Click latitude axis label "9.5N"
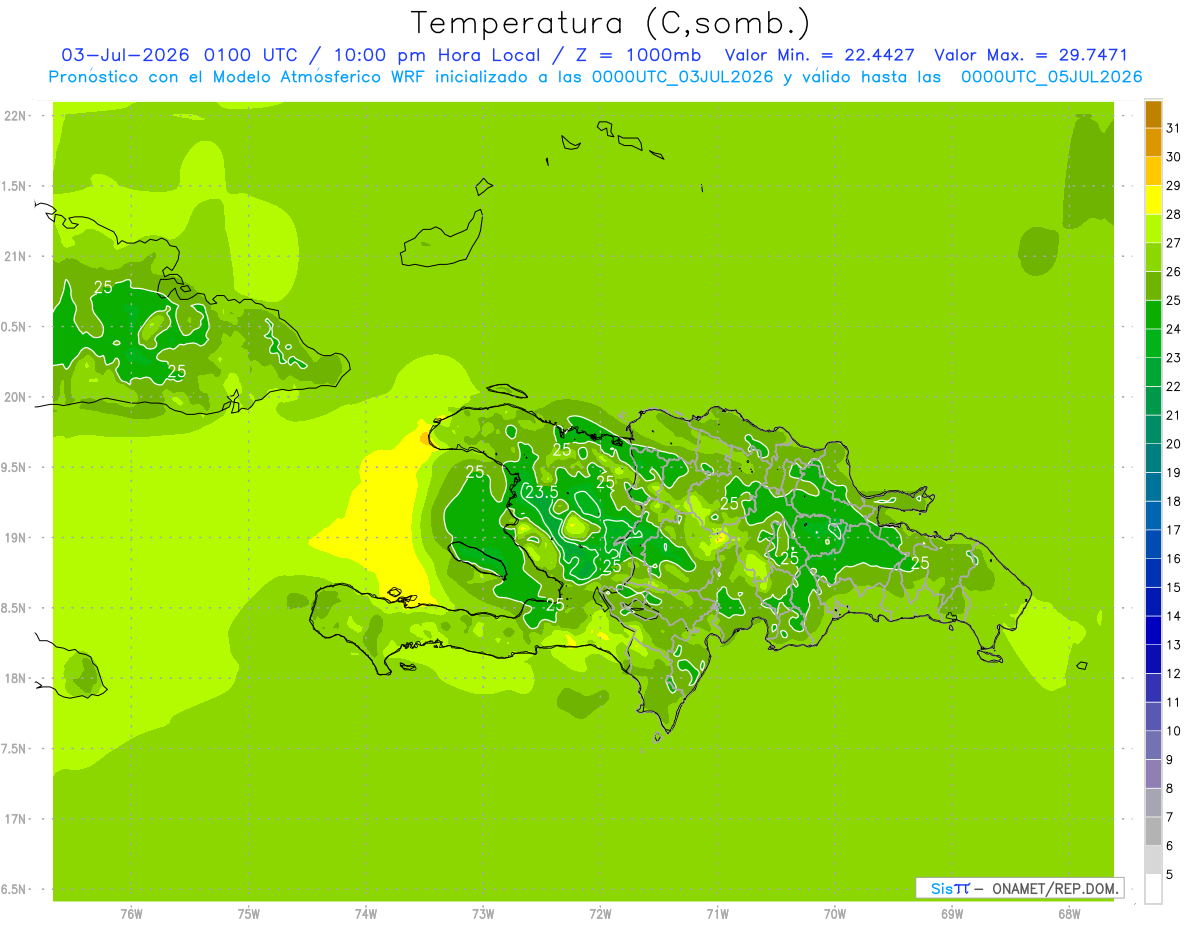The height and width of the screenshot is (927, 1200). pos(15,467)
